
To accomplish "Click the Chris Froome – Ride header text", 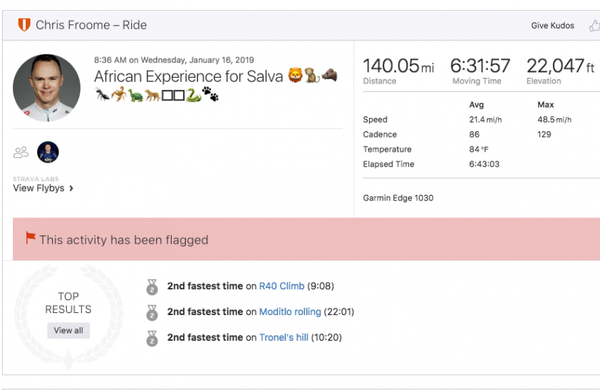I will (91, 25).
